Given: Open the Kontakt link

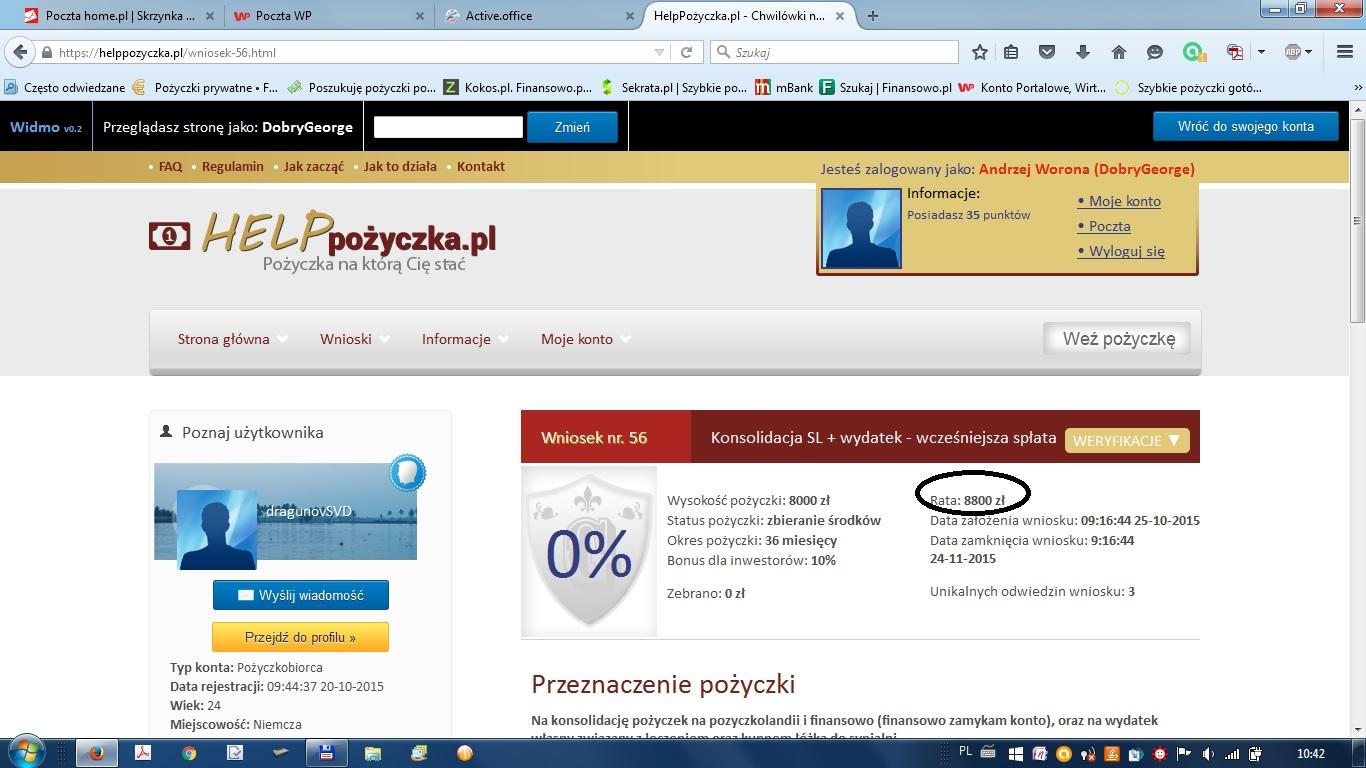Looking at the screenshot, I should pos(480,167).
